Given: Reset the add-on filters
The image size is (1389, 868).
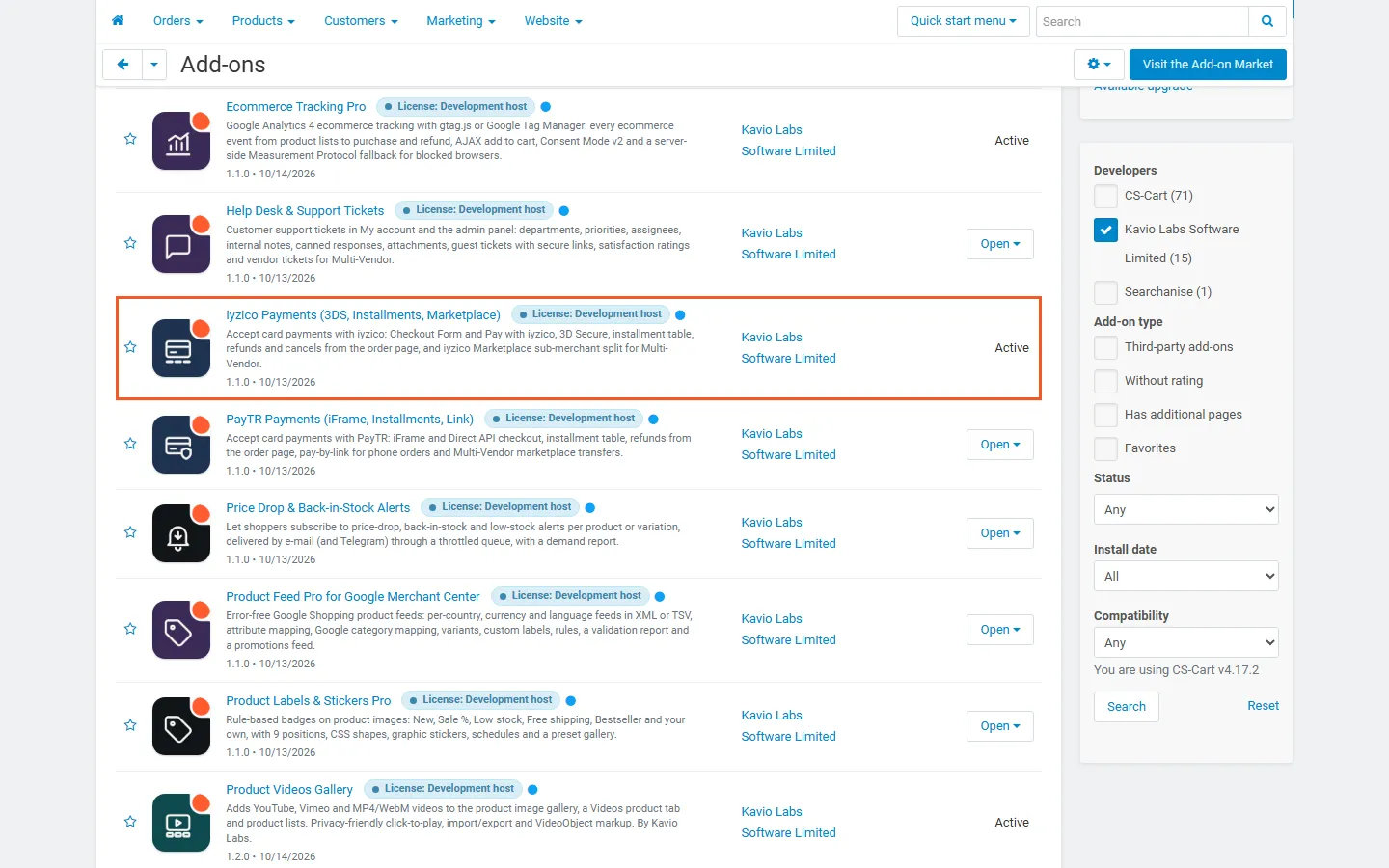Looking at the screenshot, I should [1263, 706].
